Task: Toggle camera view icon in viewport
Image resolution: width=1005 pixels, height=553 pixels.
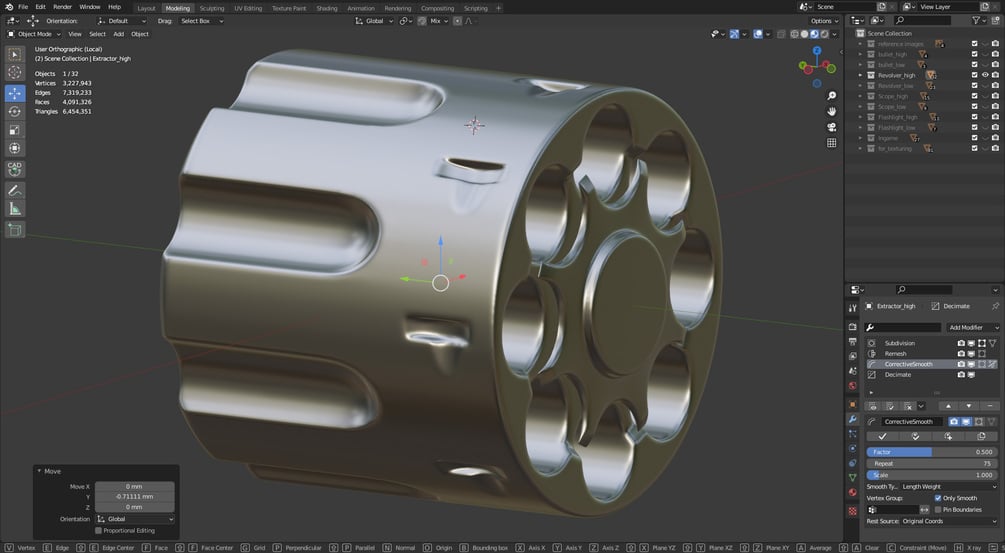Action: click(x=831, y=127)
